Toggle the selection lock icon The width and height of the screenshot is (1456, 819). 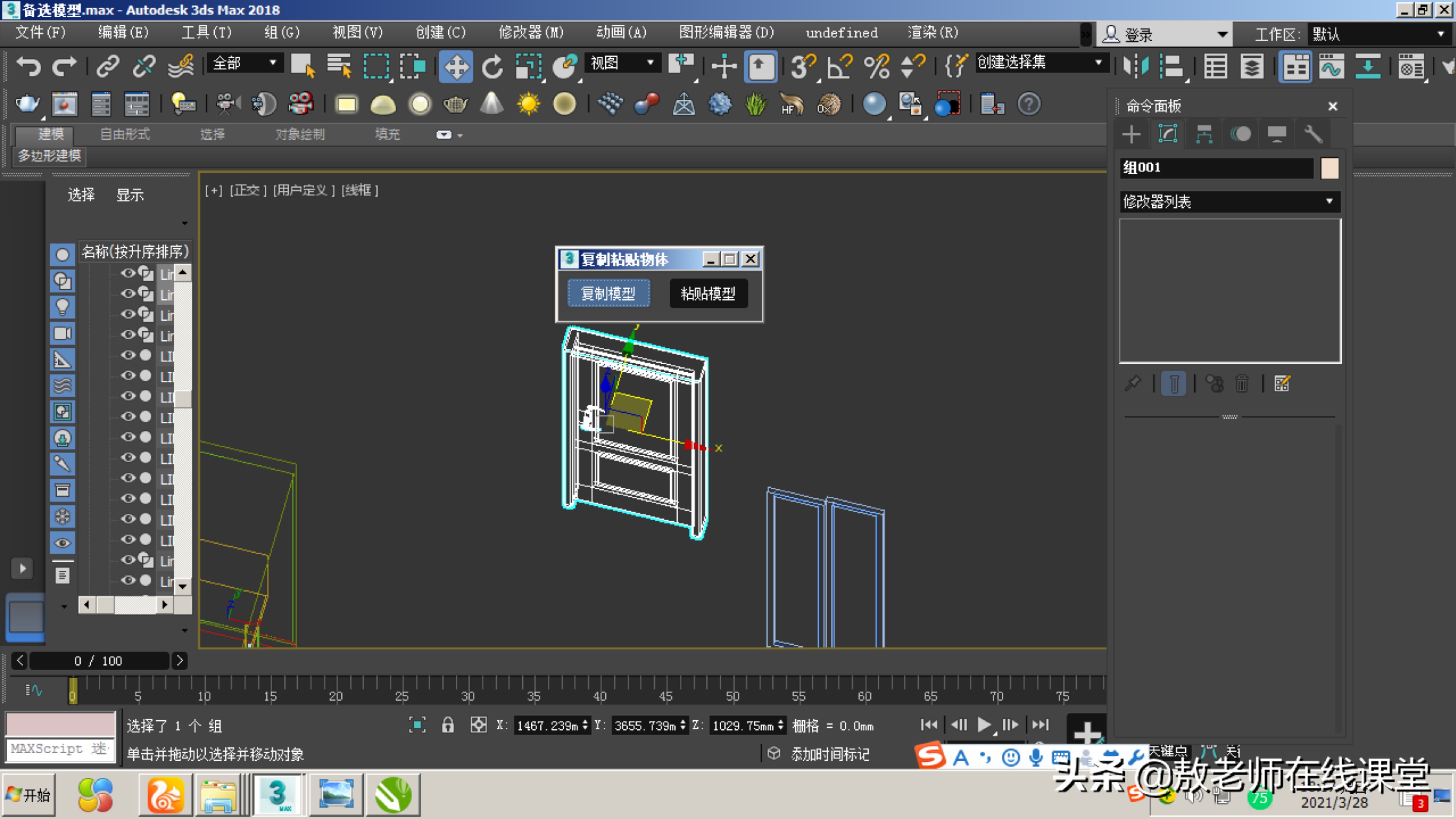point(448,725)
